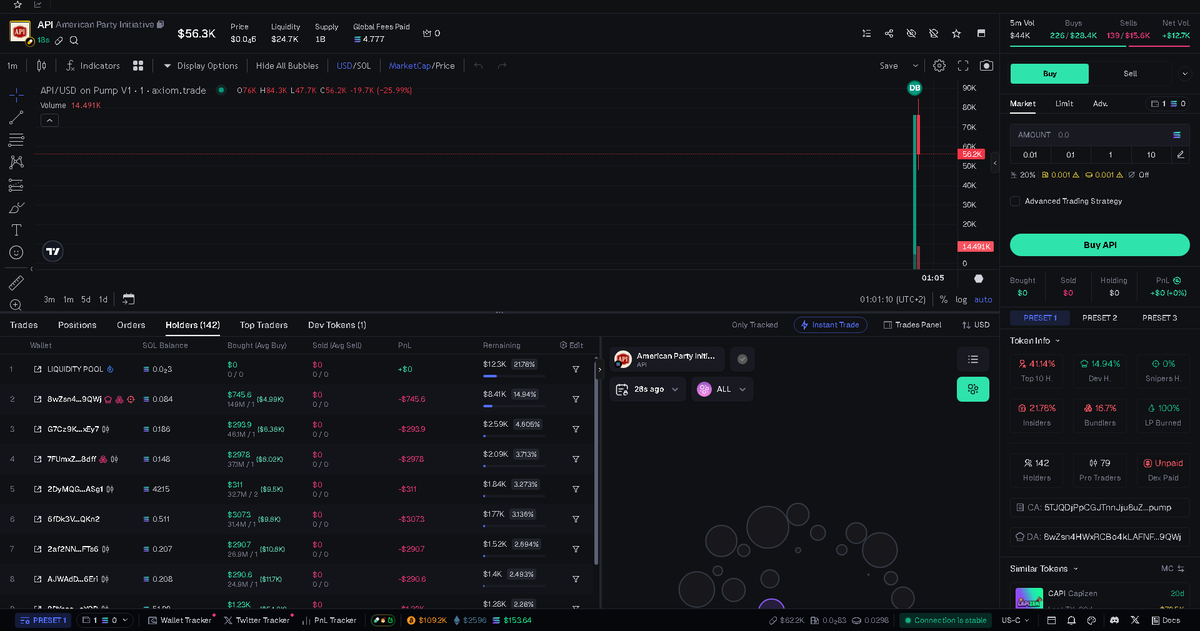
Task: Share this token via share icon
Action: point(889,33)
